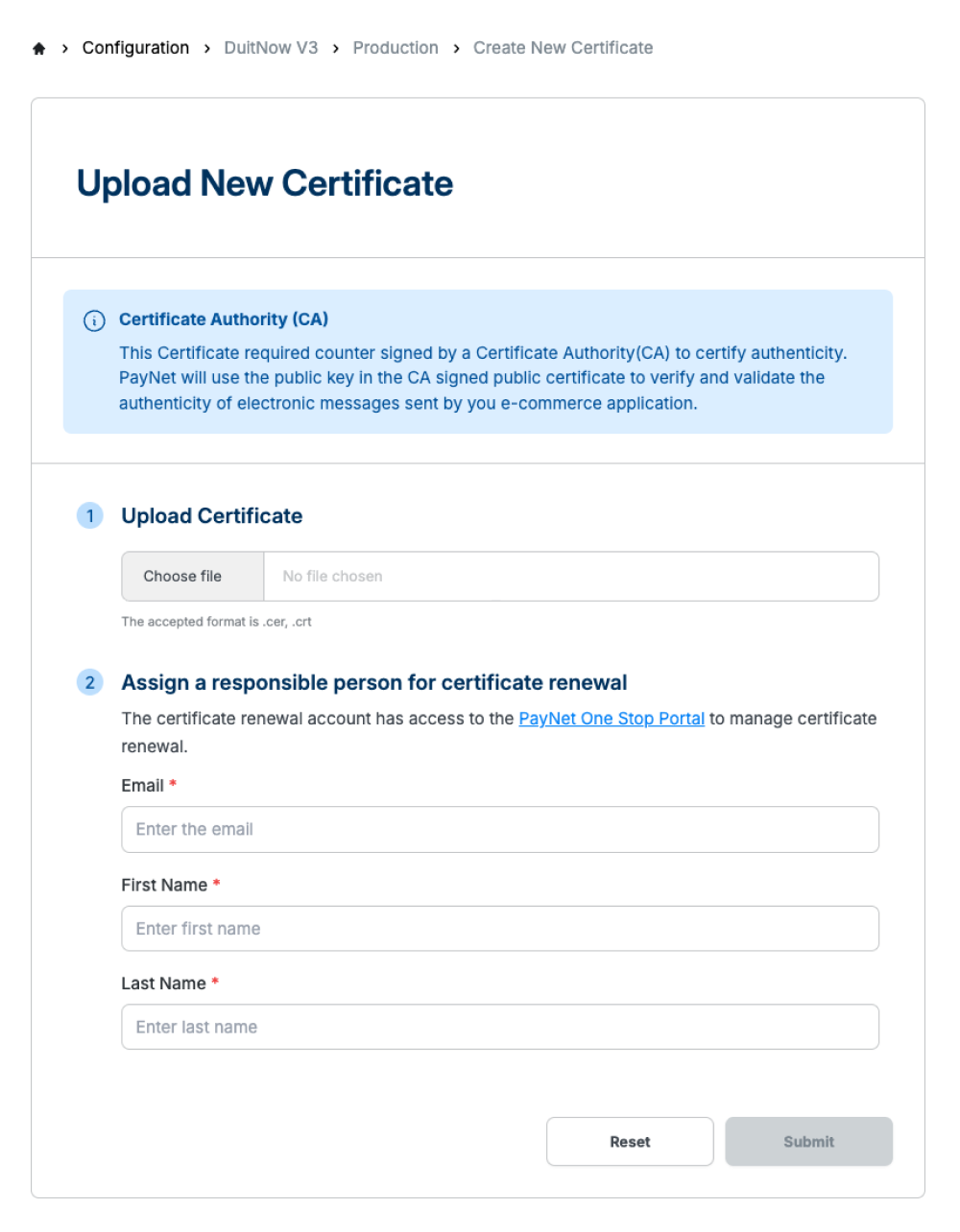Click the Certificate Authority (CA) banner title

click(x=224, y=320)
